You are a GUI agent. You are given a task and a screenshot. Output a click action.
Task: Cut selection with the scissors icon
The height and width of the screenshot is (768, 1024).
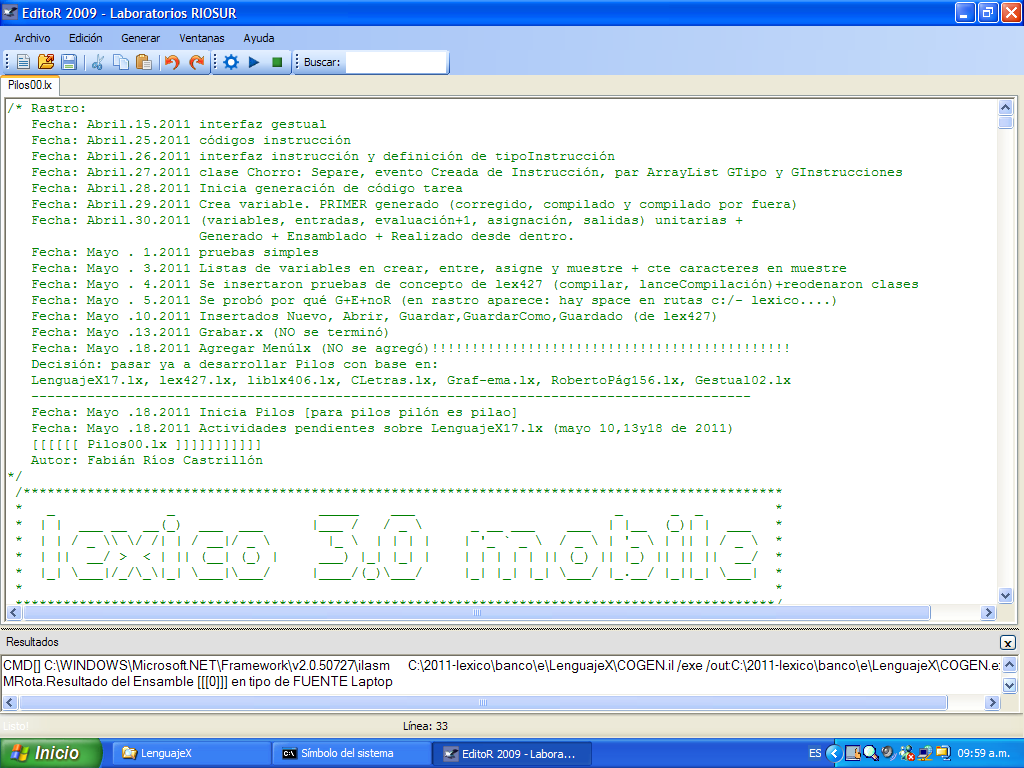tap(98, 62)
